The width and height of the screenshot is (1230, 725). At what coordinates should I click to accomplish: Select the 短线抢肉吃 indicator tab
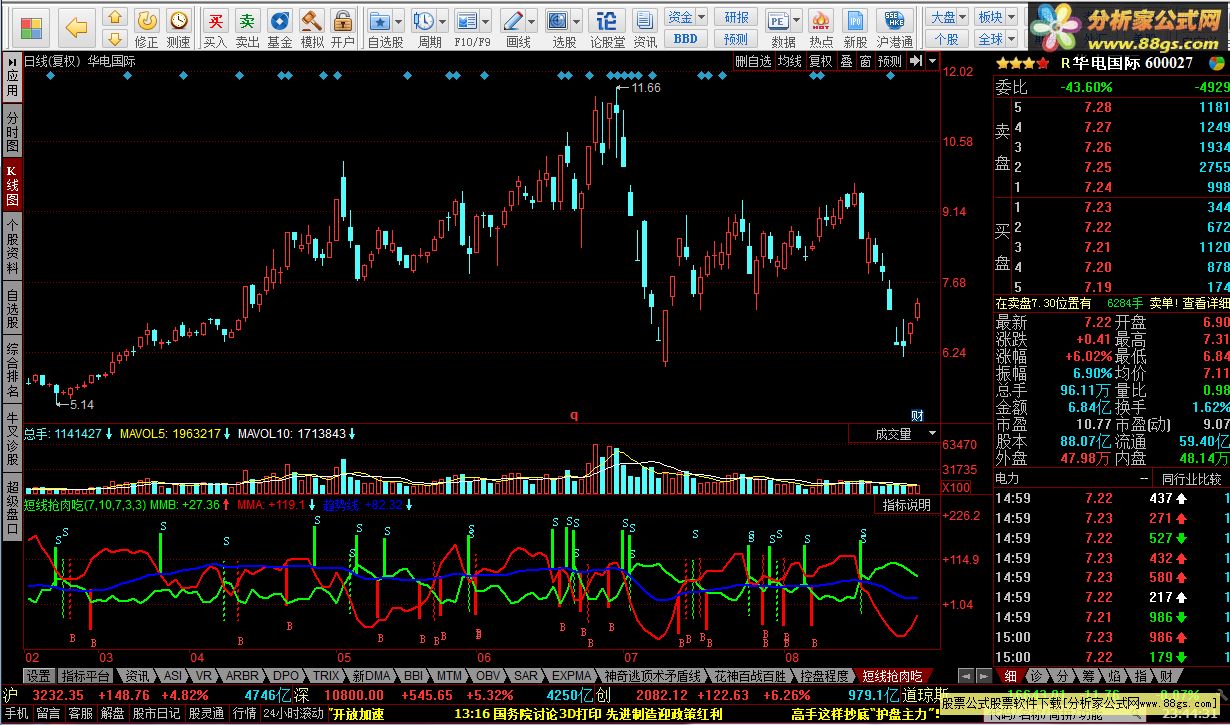coord(895,676)
